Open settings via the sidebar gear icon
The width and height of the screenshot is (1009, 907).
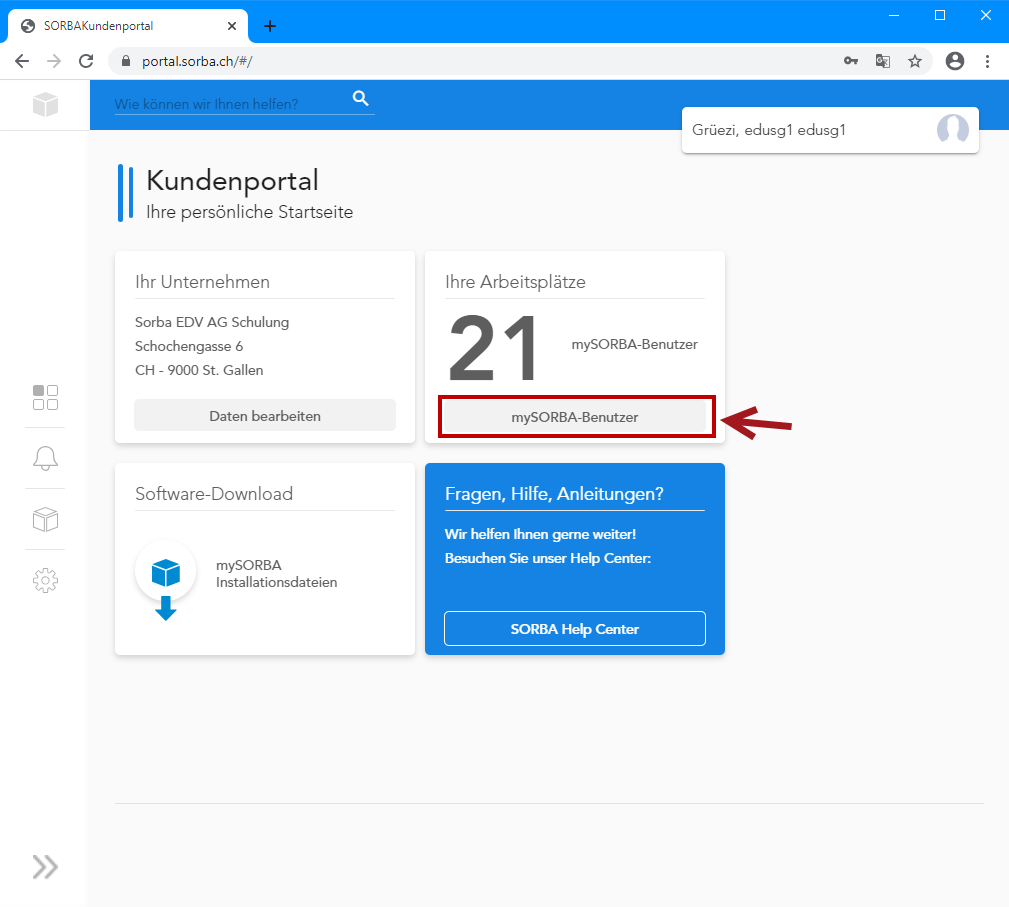45,580
